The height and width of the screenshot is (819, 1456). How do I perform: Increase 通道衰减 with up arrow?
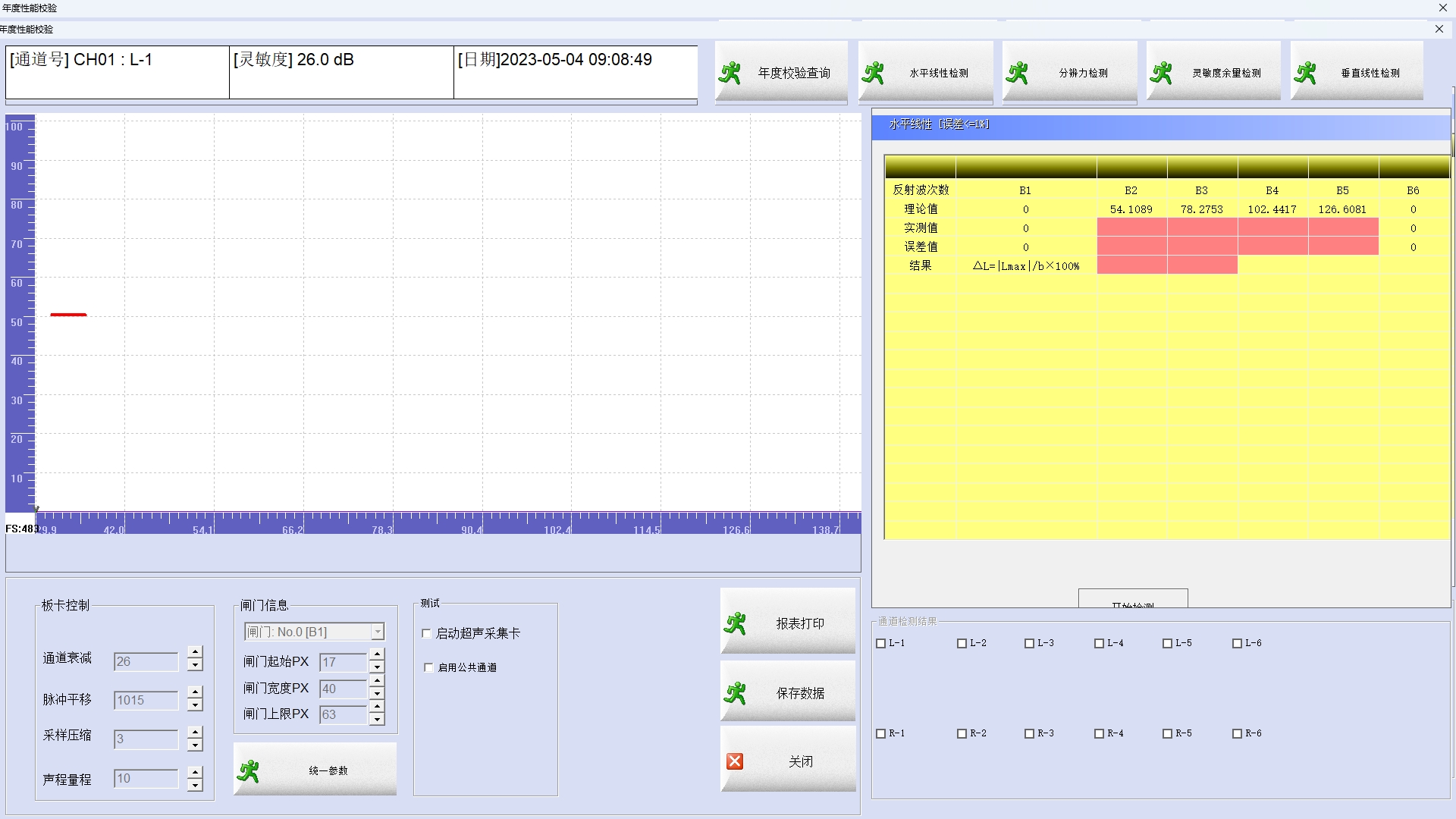click(x=195, y=652)
